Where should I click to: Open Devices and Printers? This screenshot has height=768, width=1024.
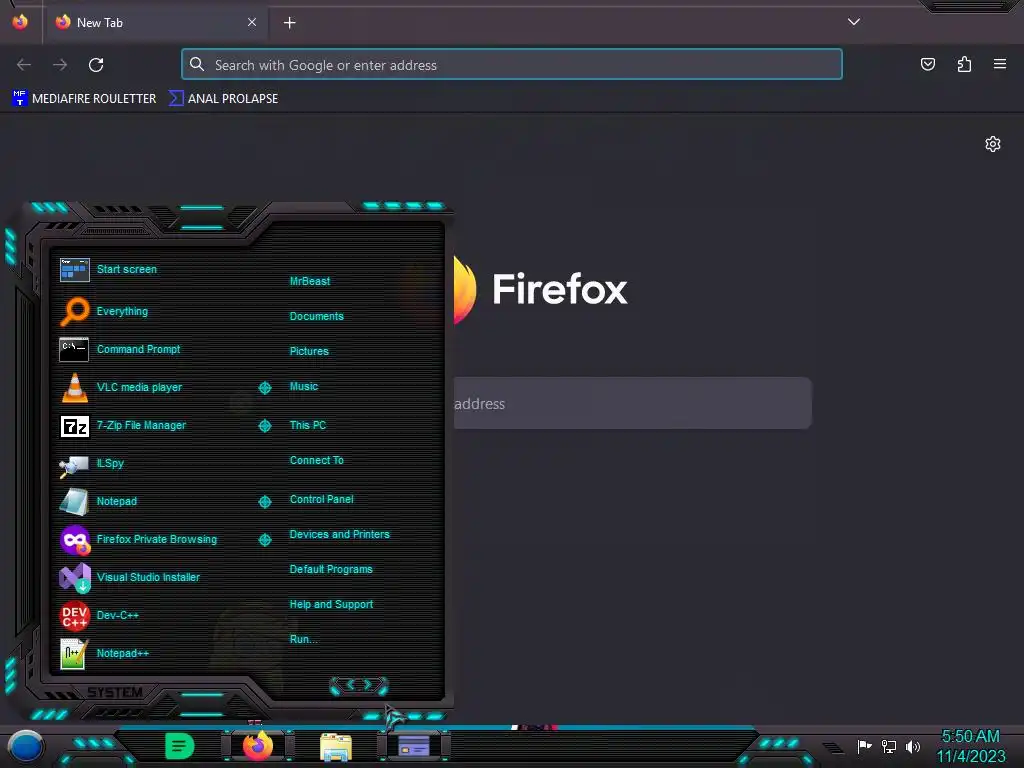340,534
